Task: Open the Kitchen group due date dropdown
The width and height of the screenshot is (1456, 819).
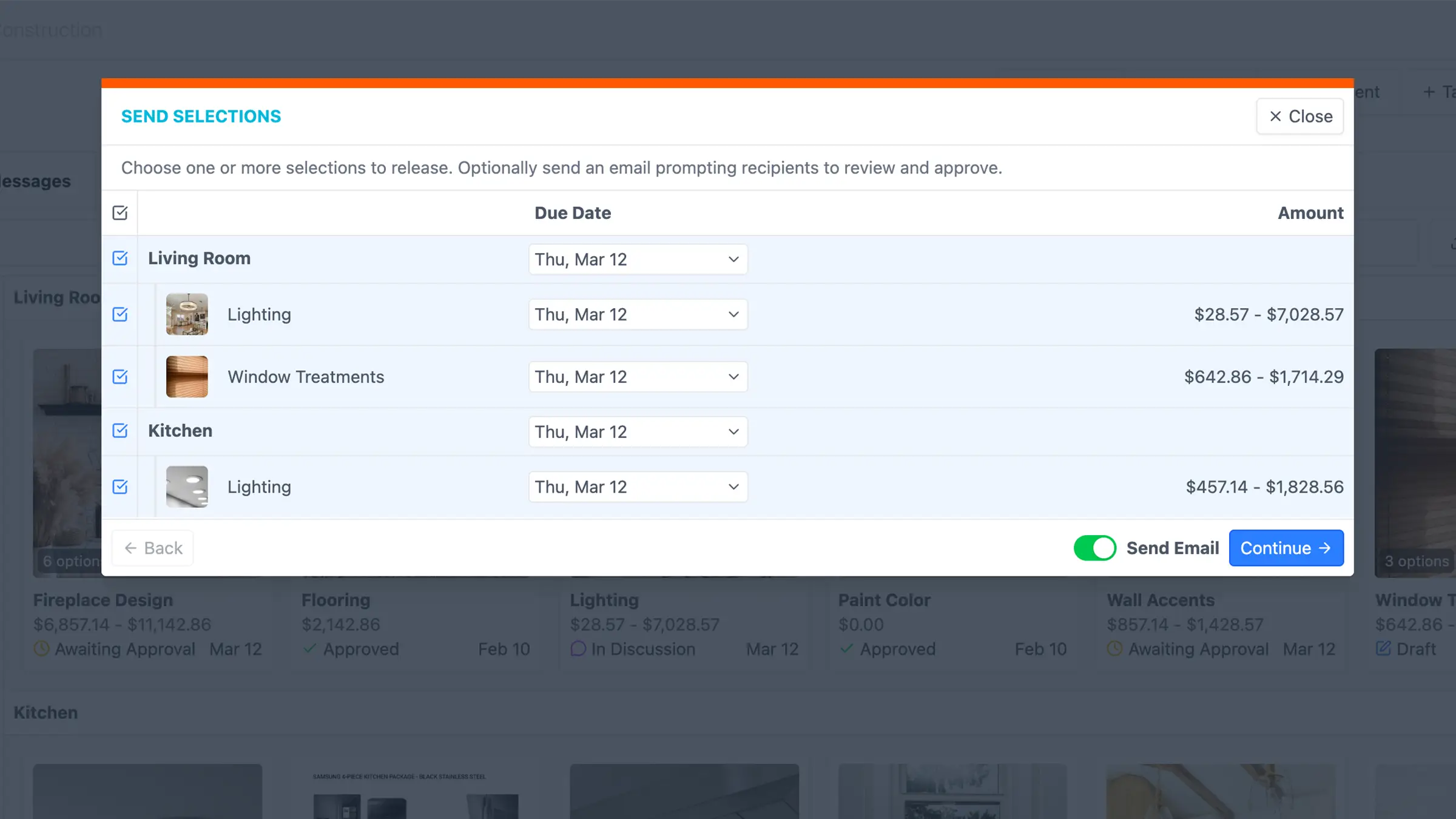Action: 638,432
